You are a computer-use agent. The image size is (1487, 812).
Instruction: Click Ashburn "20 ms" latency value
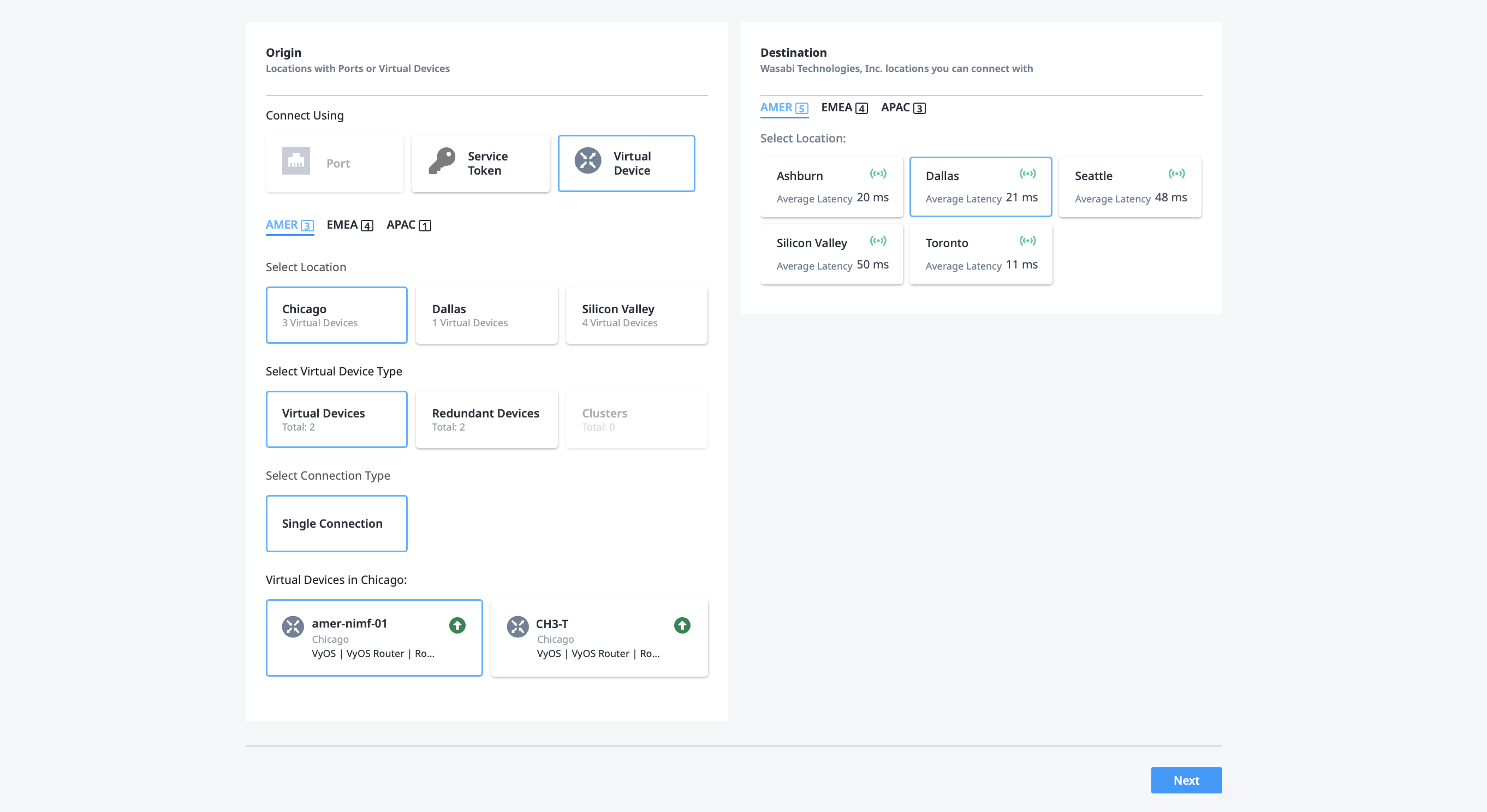(x=872, y=198)
